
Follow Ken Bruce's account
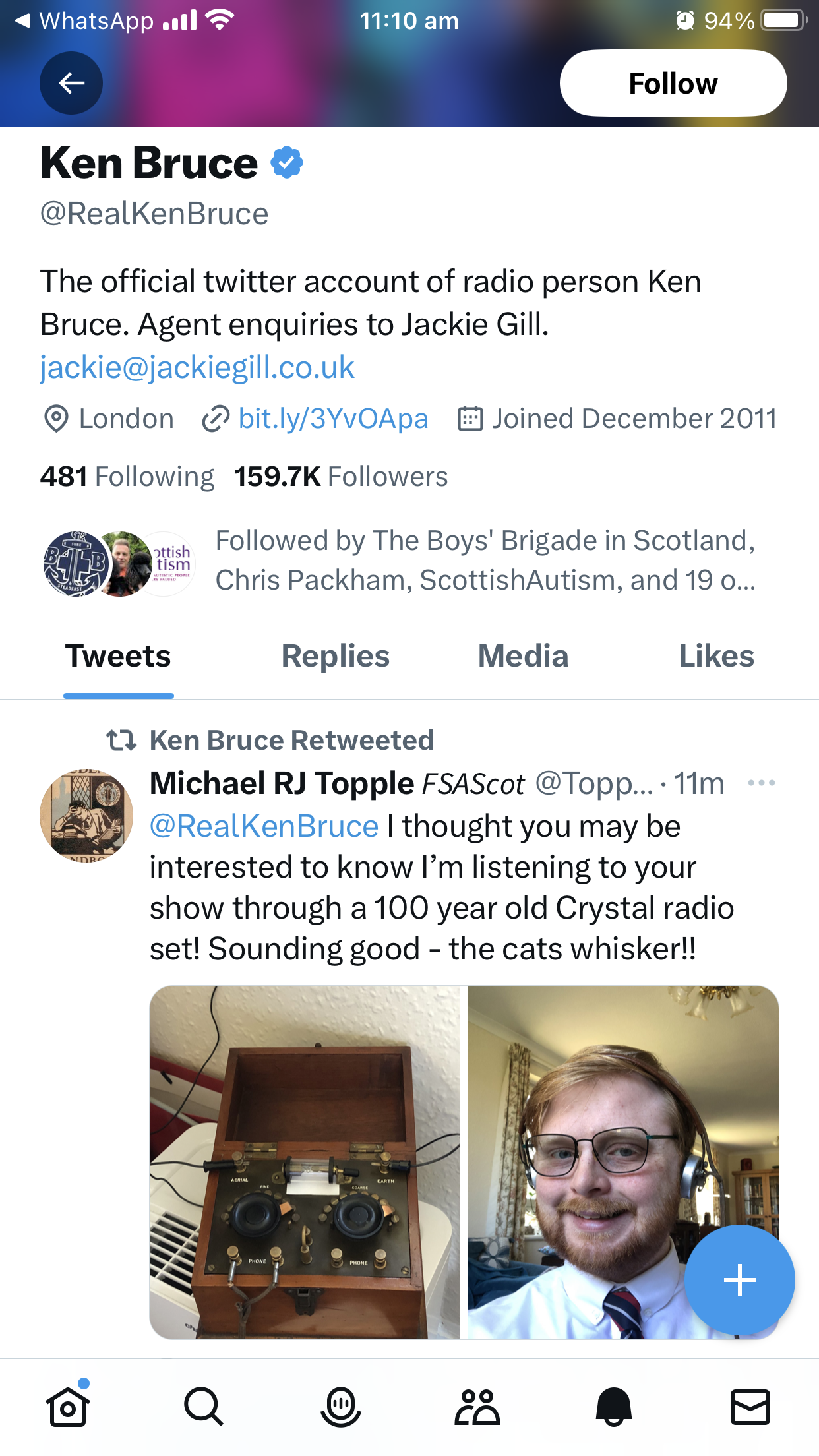673,83
